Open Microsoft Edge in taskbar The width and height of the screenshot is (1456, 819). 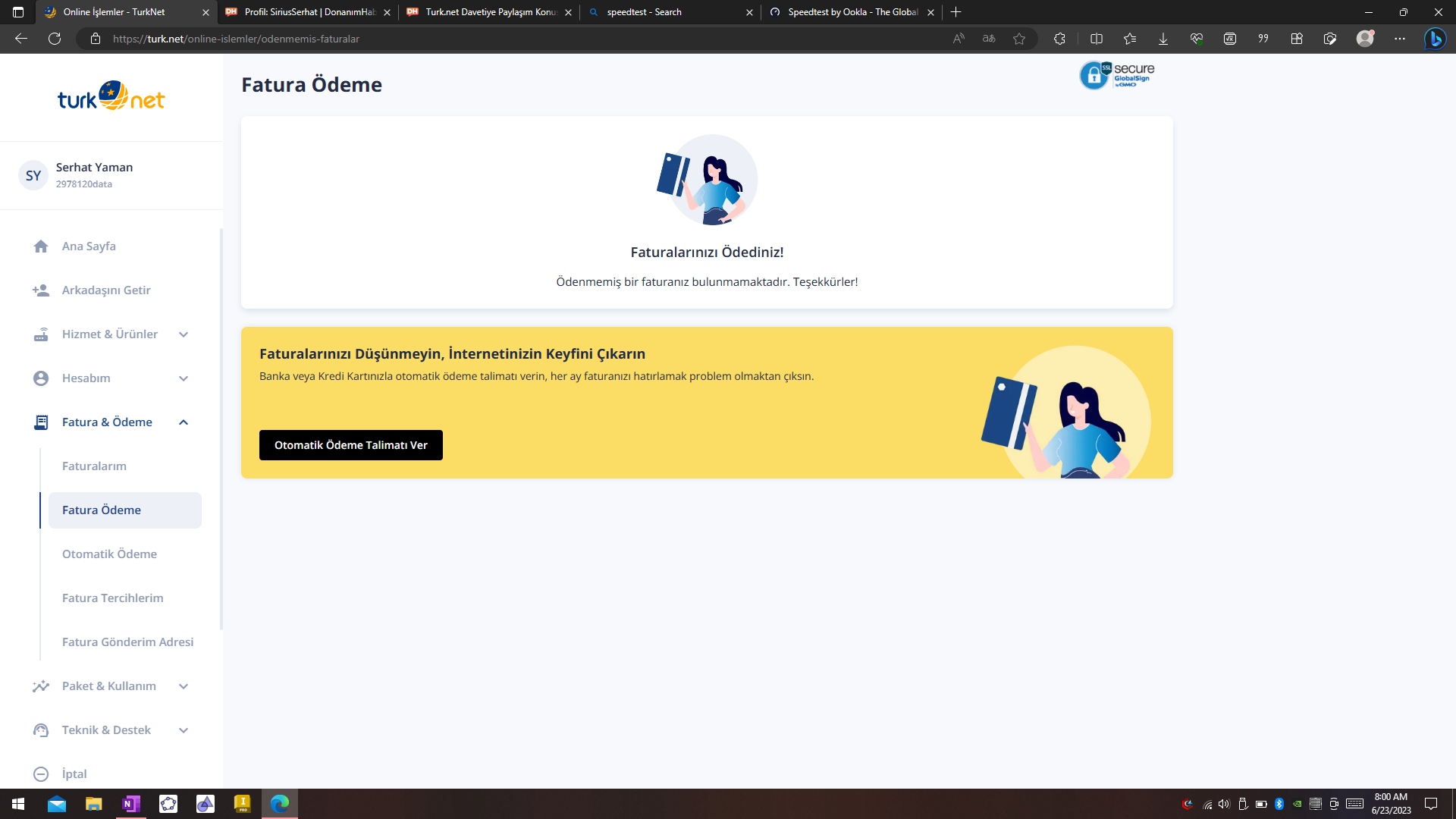coord(280,804)
